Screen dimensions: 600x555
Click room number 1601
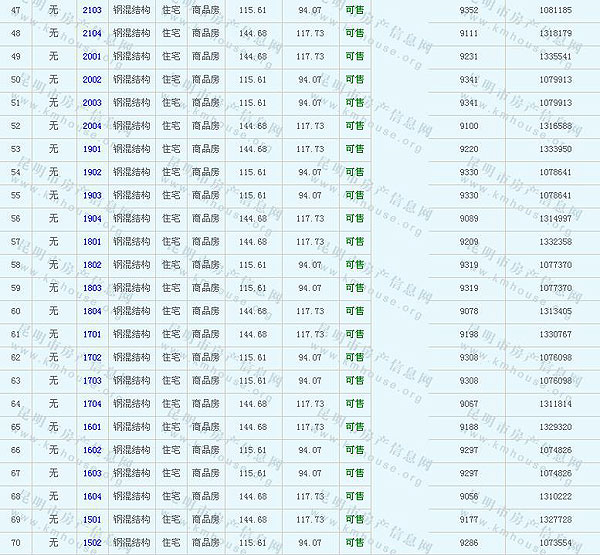tap(92, 427)
